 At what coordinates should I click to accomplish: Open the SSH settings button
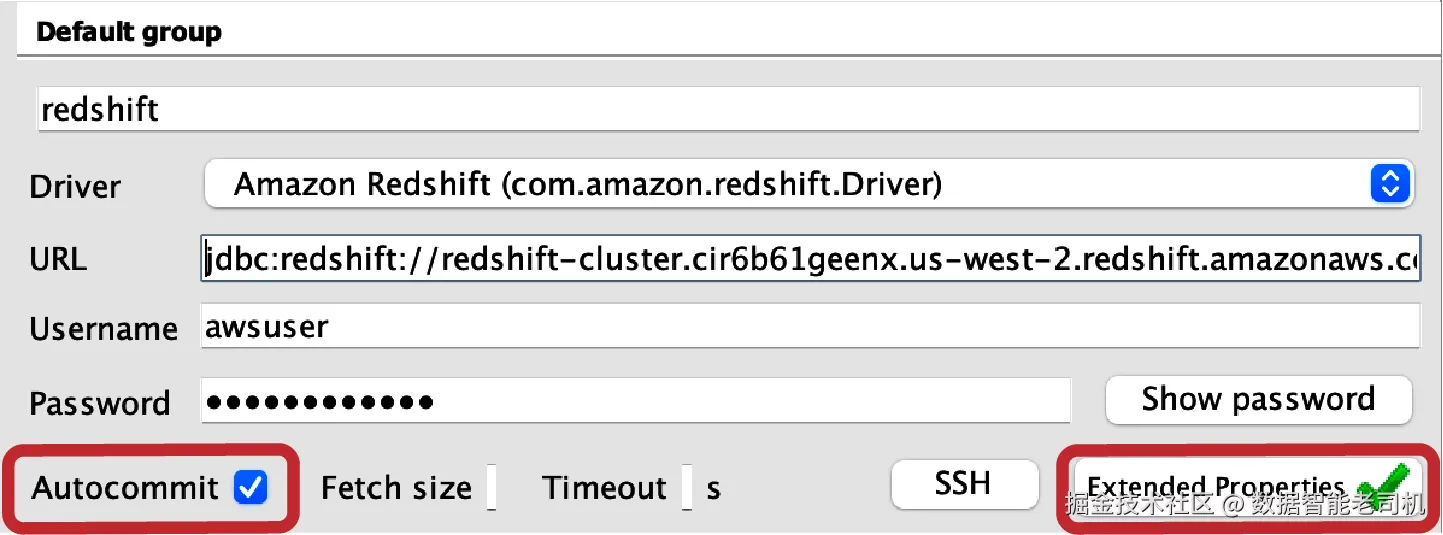(964, 485)
